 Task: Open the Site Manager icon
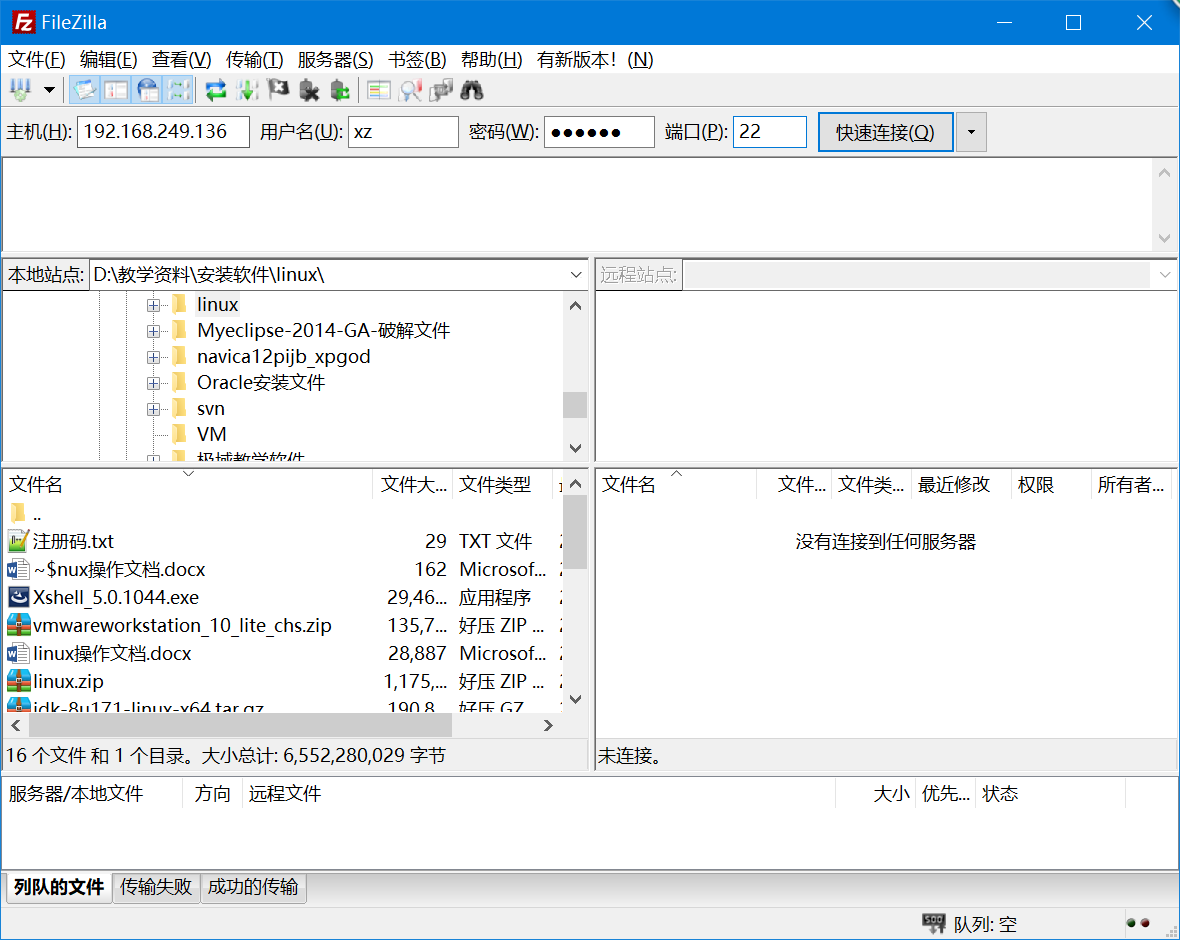click(20, 90)
